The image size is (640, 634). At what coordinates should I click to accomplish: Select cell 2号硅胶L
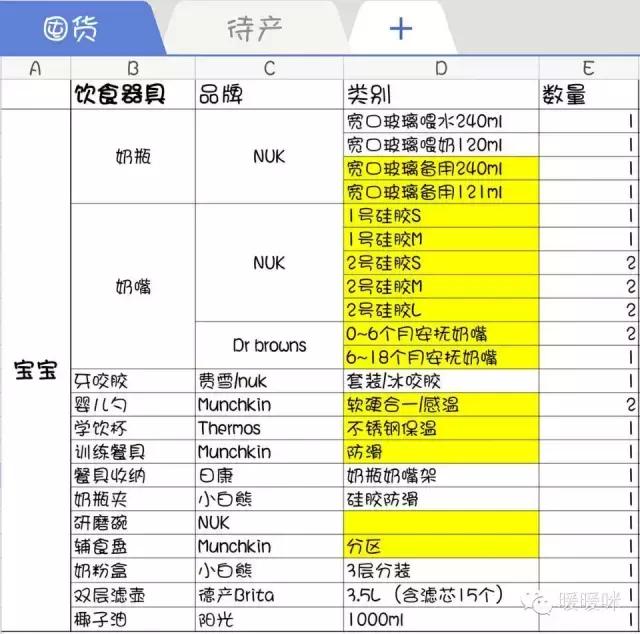[441, 310]
